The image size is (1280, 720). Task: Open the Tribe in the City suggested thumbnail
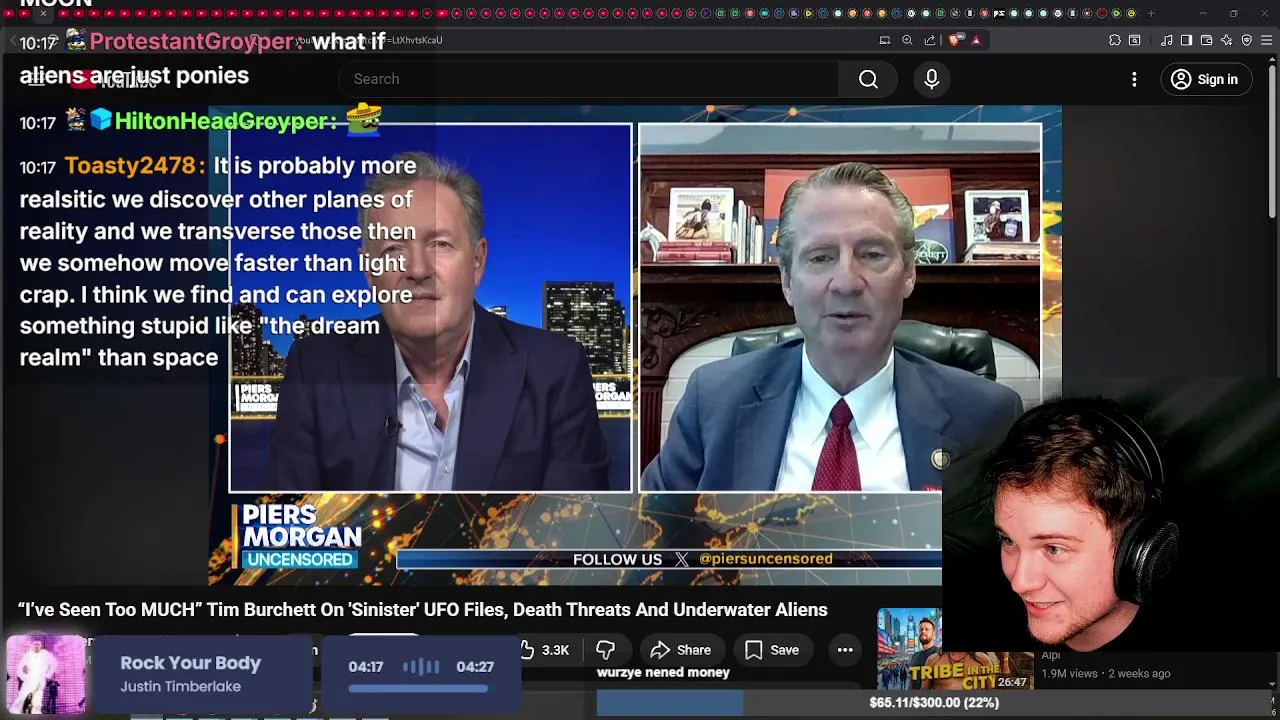tap(909, 649)
